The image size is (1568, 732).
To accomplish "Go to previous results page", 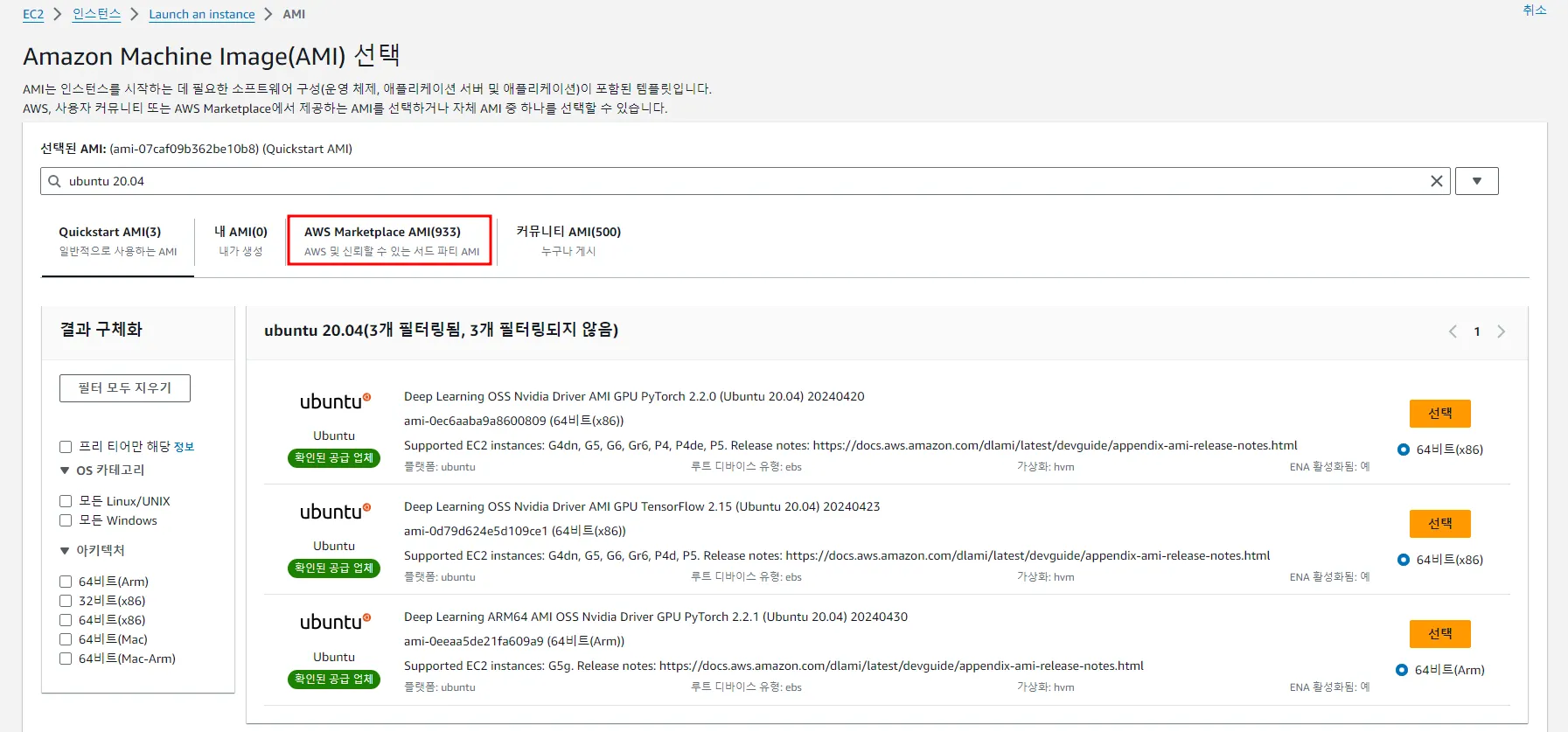I will 1453,331.
